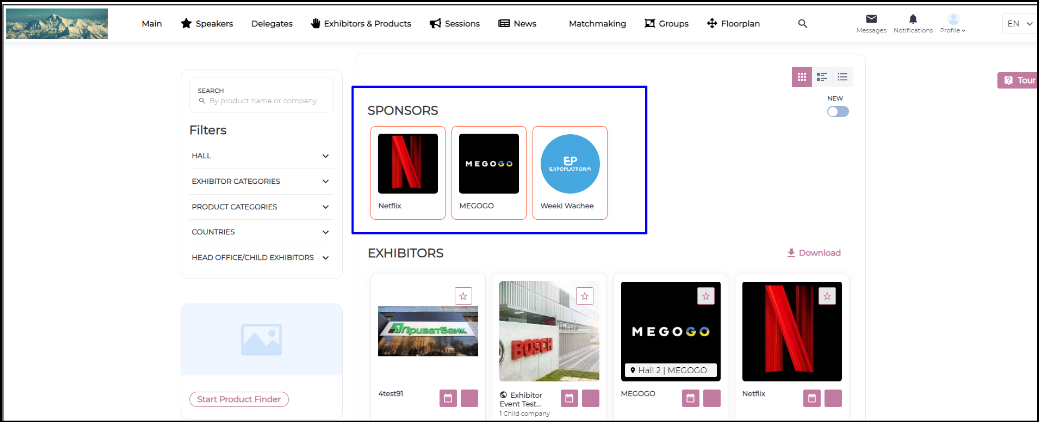Image resolution: width=1039 pixels, height=422 pixels.
Task: Open the MEGOGO exhibitor image
Action: pyautogui.click(x=670, y=331)
